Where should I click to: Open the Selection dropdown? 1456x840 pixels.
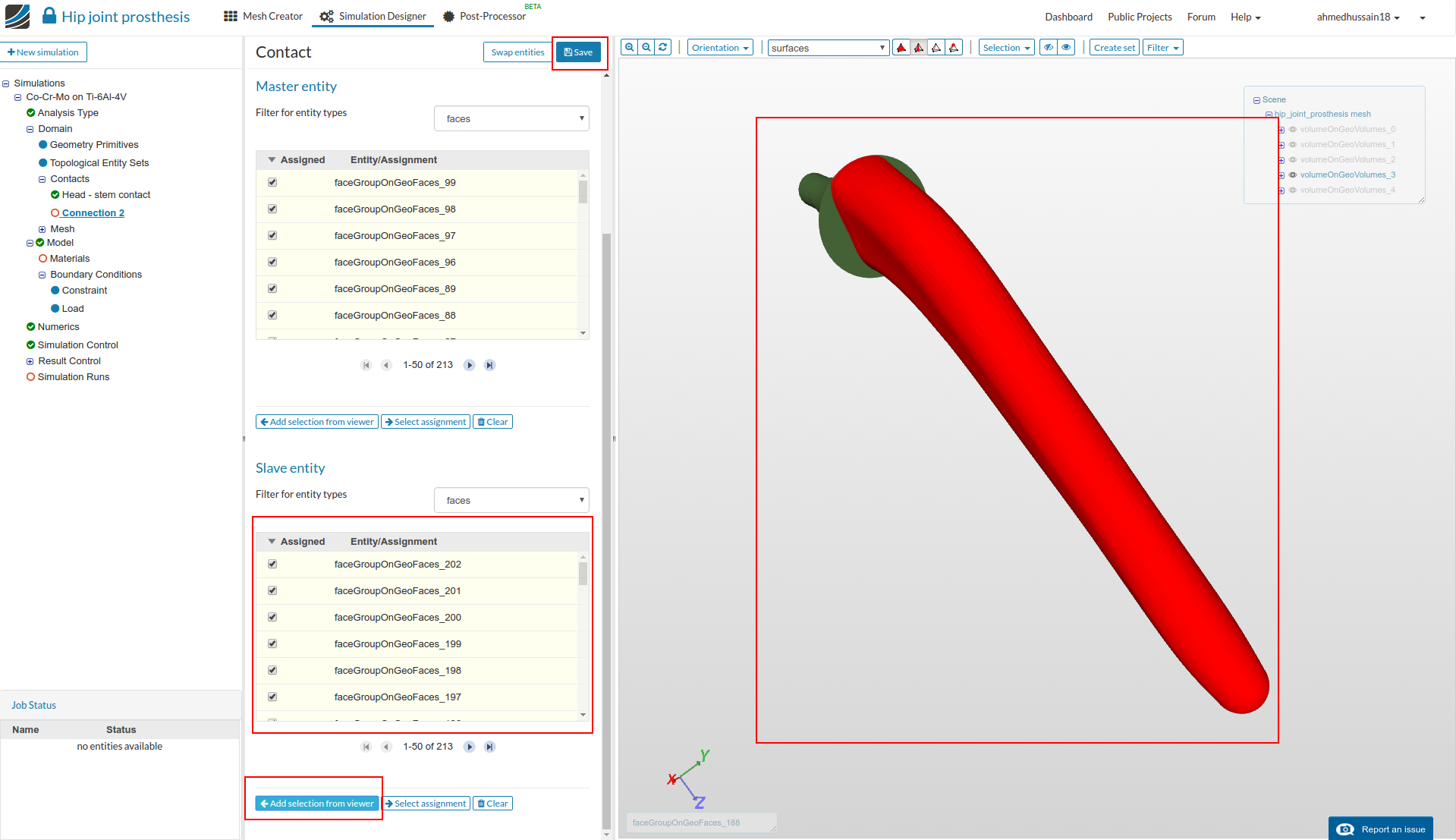coord(1006,48)
